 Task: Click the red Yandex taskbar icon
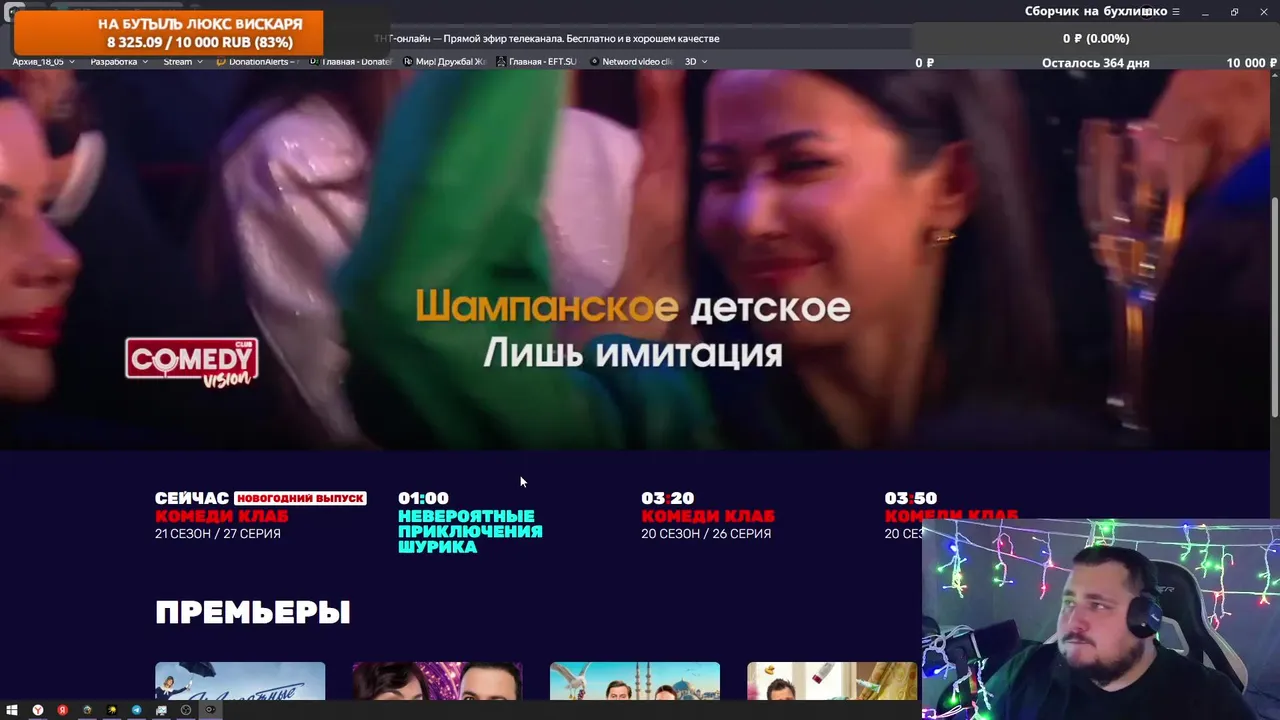coord(62,710)
